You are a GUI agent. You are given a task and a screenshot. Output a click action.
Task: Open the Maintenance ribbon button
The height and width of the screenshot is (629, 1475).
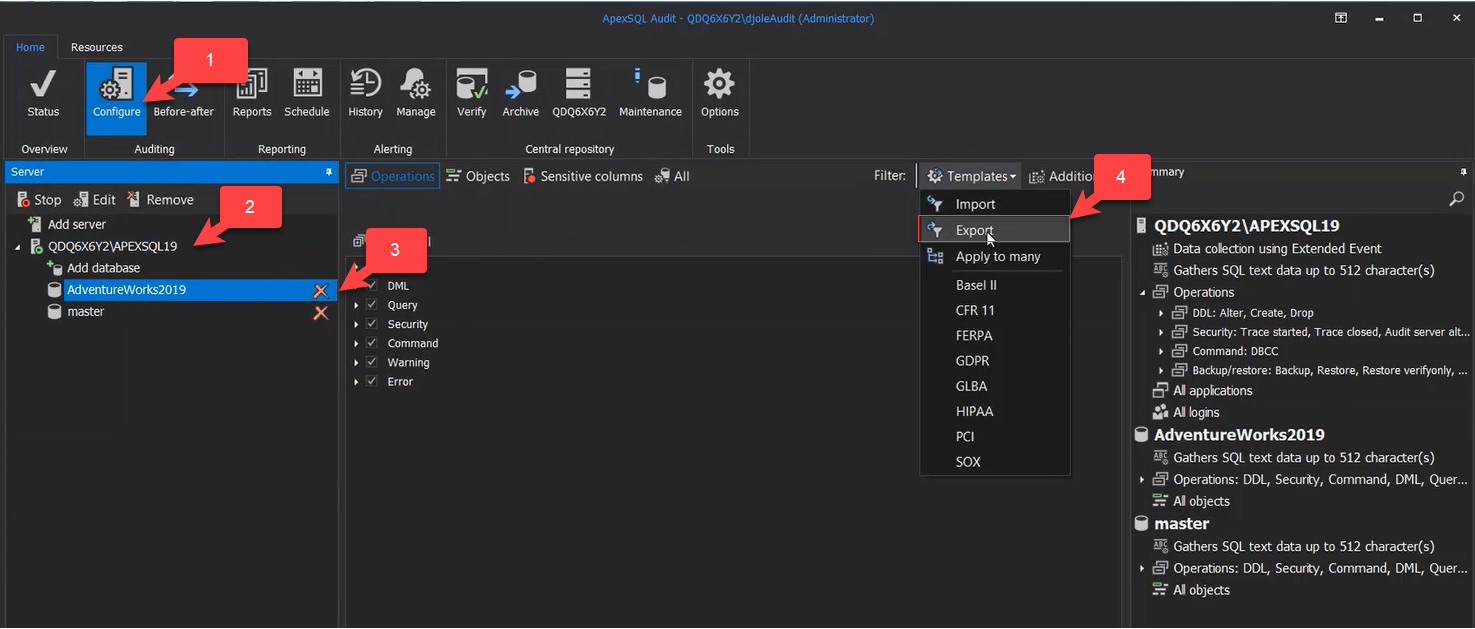point(650,94)
